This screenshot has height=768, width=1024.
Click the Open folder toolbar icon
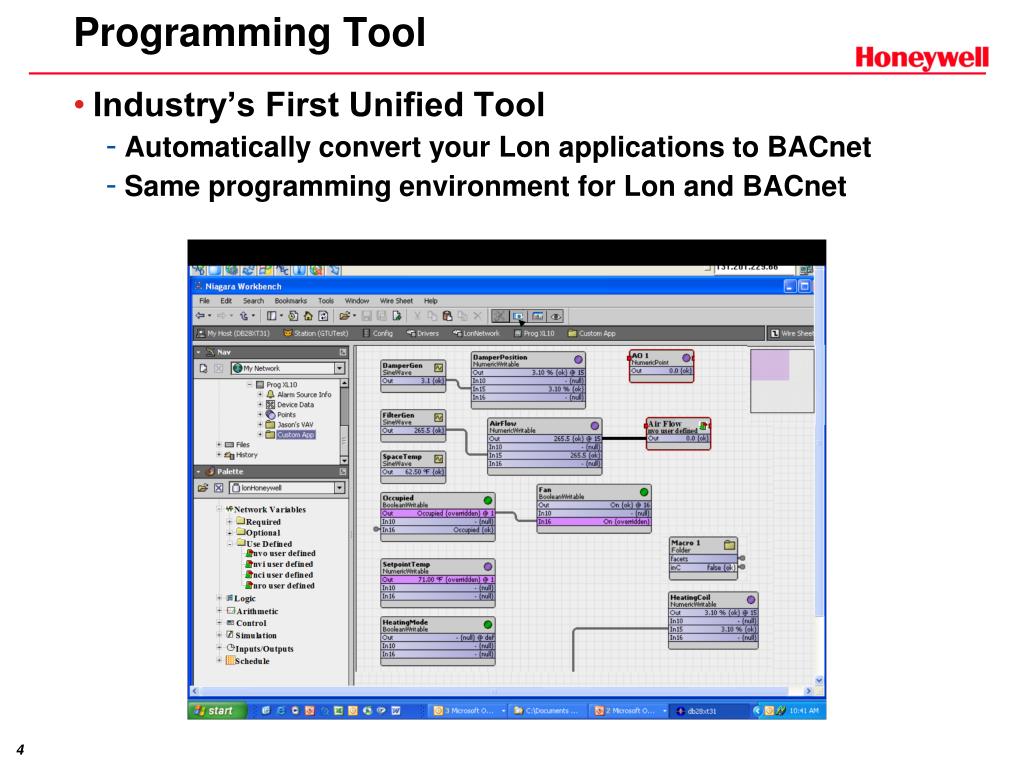[x=344, y=316]
